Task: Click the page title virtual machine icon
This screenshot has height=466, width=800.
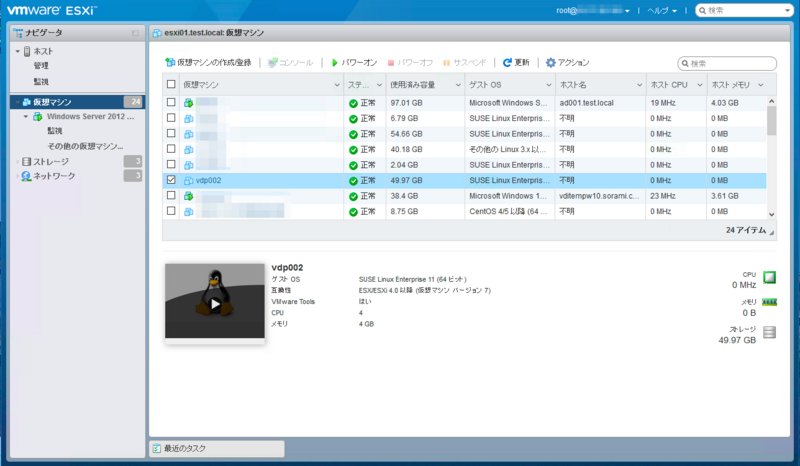Action: coord(157,33)
